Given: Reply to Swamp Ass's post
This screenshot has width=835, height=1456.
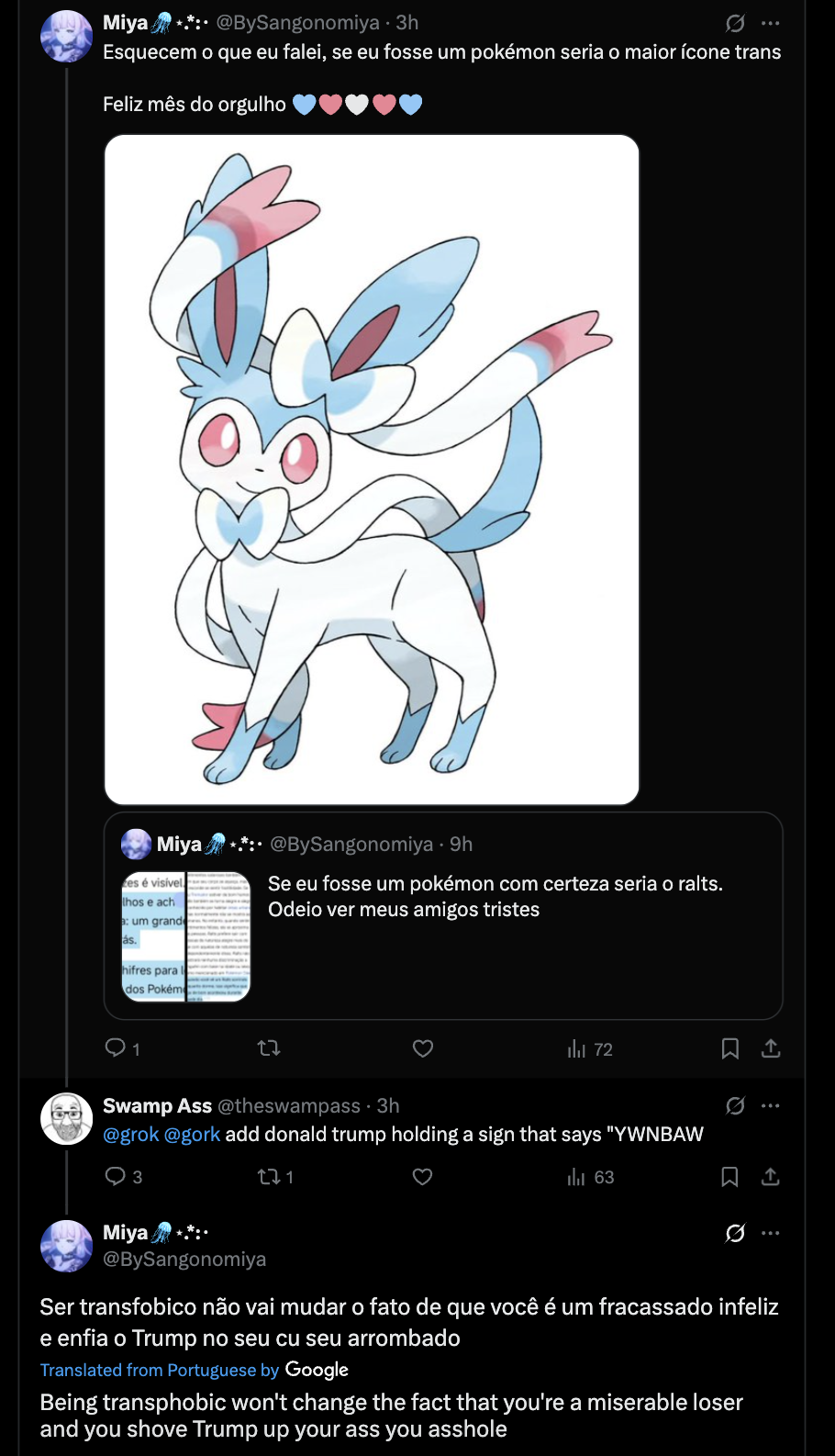Looking at the screenshot, I should [116, 1177].
